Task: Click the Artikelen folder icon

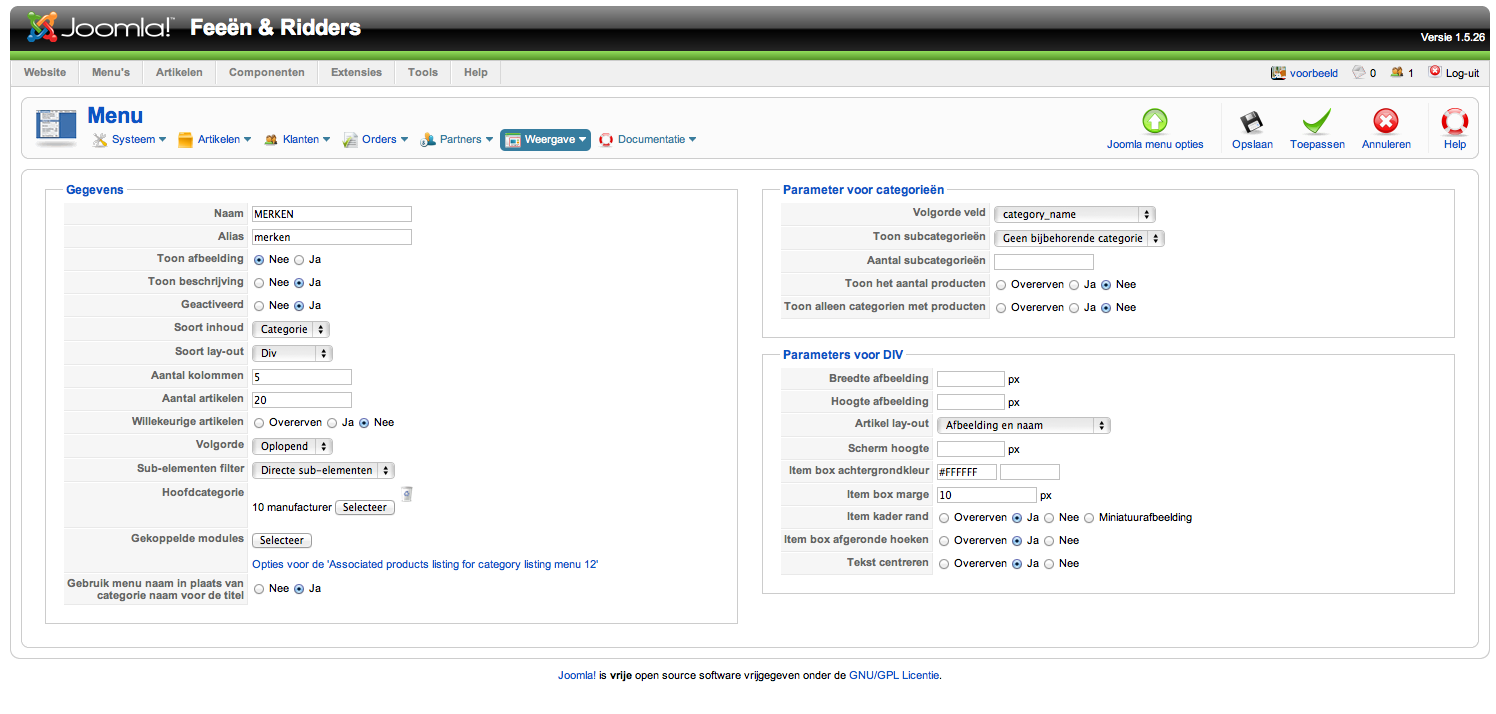Action: pyautogui.click(x=185, y=140)
